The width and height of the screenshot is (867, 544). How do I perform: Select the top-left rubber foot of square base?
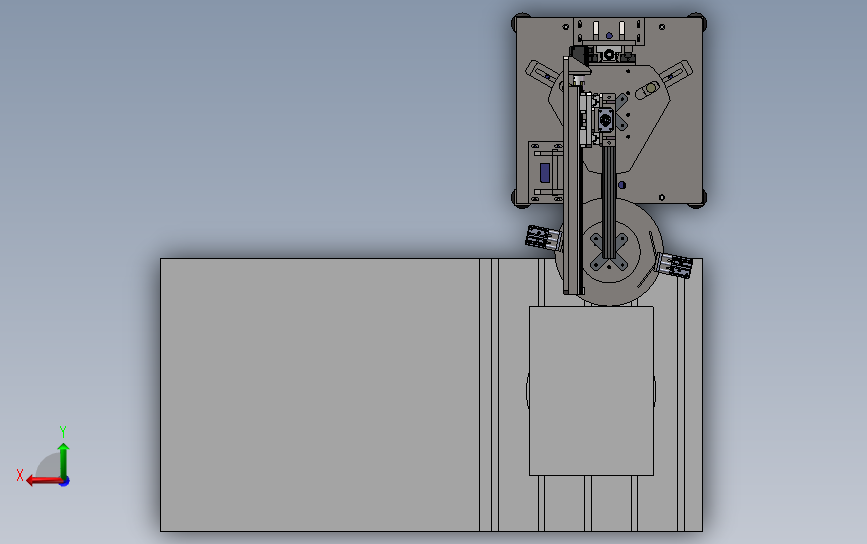pyautogui.click(x=520, y=23)
